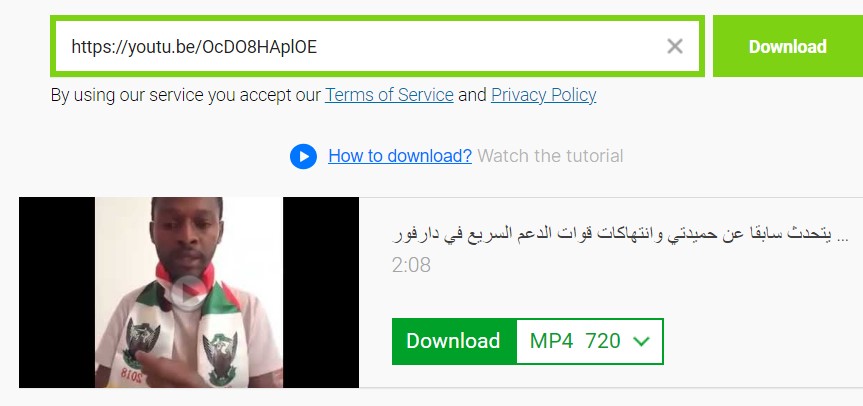Expand the format chevron arrow
This screenshot has height=406, width=863.
pos(642,342)
